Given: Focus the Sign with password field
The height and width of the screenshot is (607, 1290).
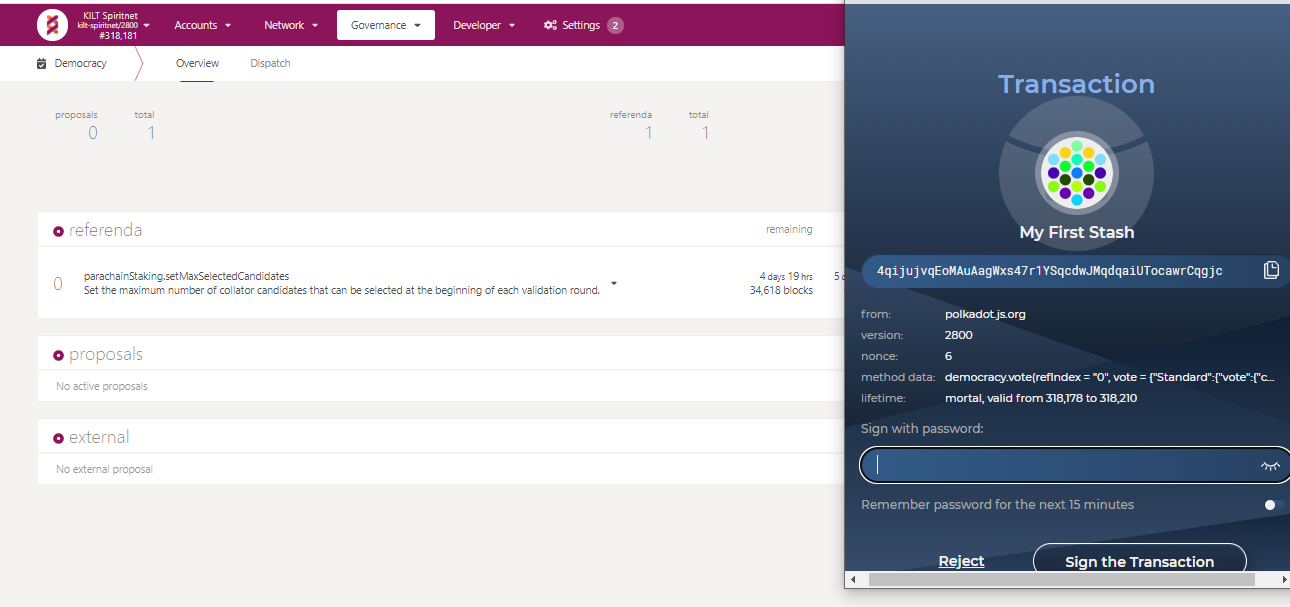Looking at the screenshot, I should coord(1060,465).
